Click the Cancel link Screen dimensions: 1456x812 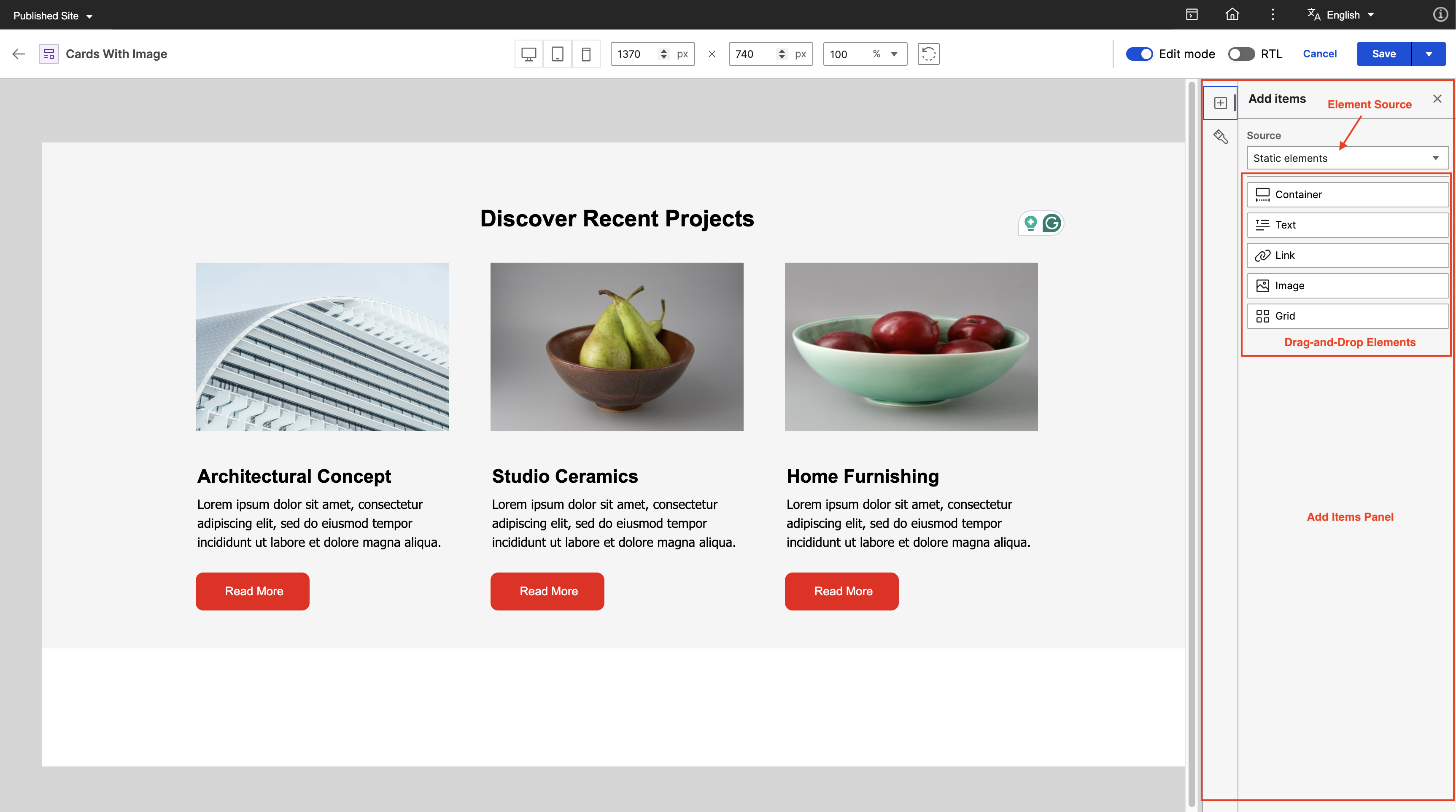[x=1319, y=54]
